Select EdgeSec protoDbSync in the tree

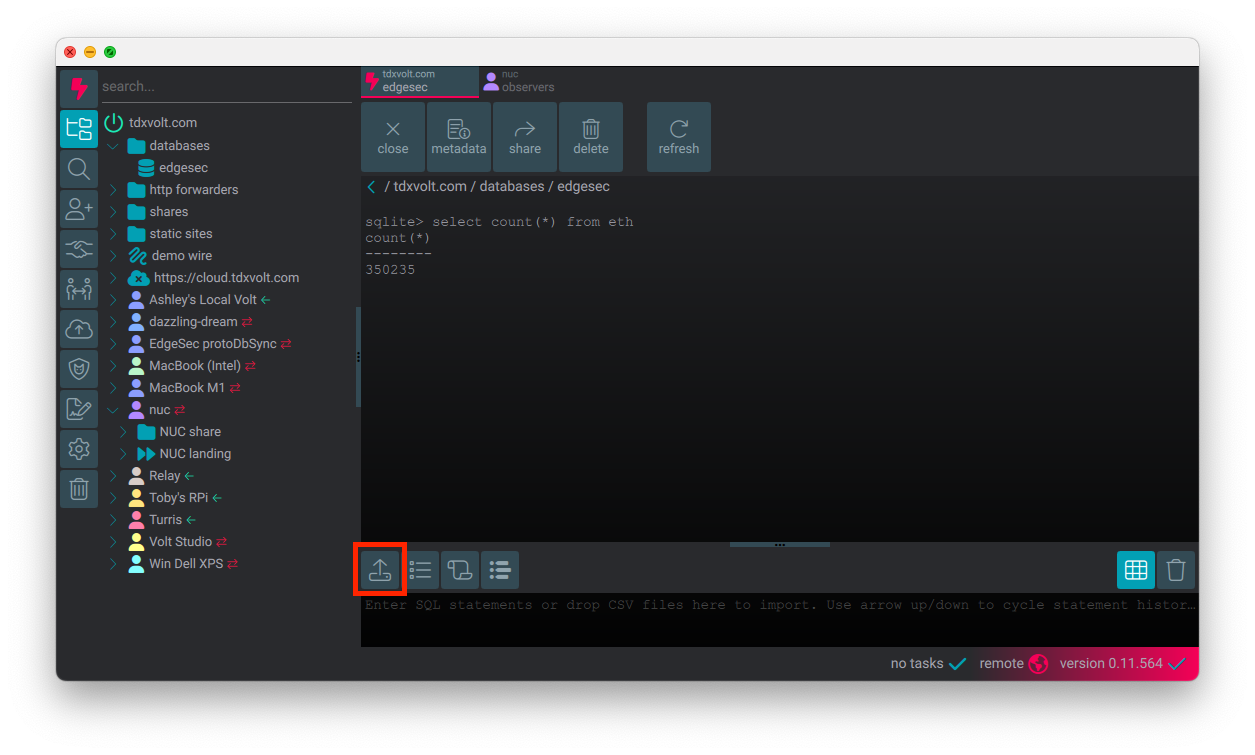[x=213, y=344]
